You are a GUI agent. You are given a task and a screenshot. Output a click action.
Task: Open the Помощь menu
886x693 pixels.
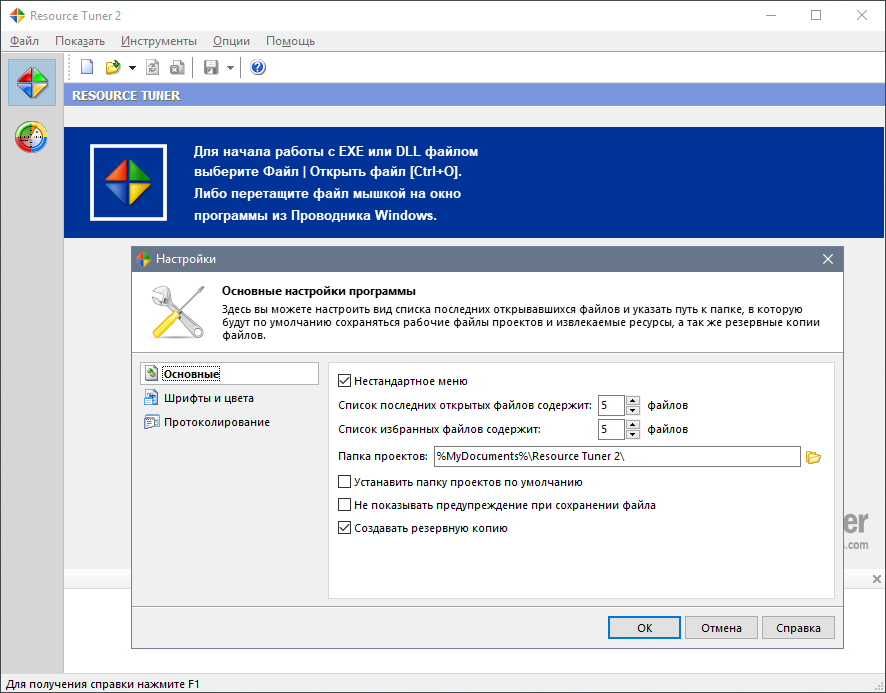tap(290, 41)
